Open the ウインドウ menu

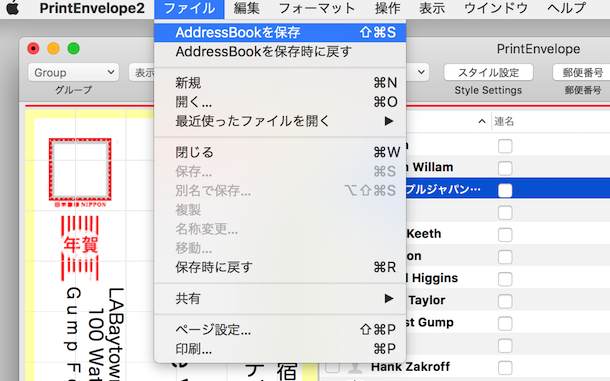click(496, 8)
